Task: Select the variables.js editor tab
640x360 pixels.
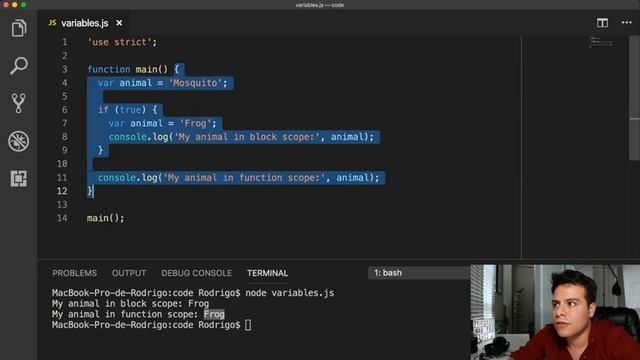Action: coord(84,23)
